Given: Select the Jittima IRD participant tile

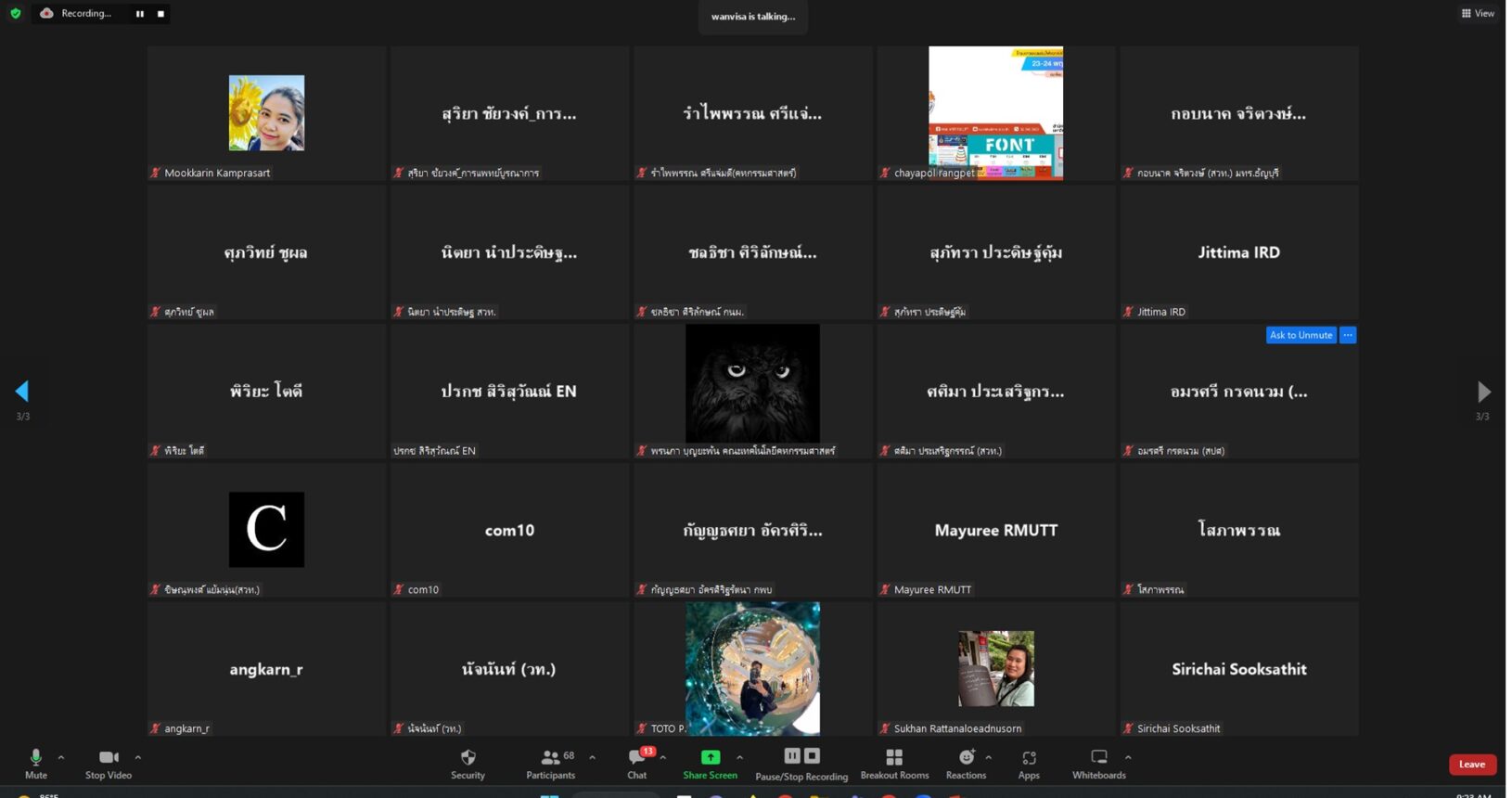Looking at the screenshot, I should [x=1238, y=252].
